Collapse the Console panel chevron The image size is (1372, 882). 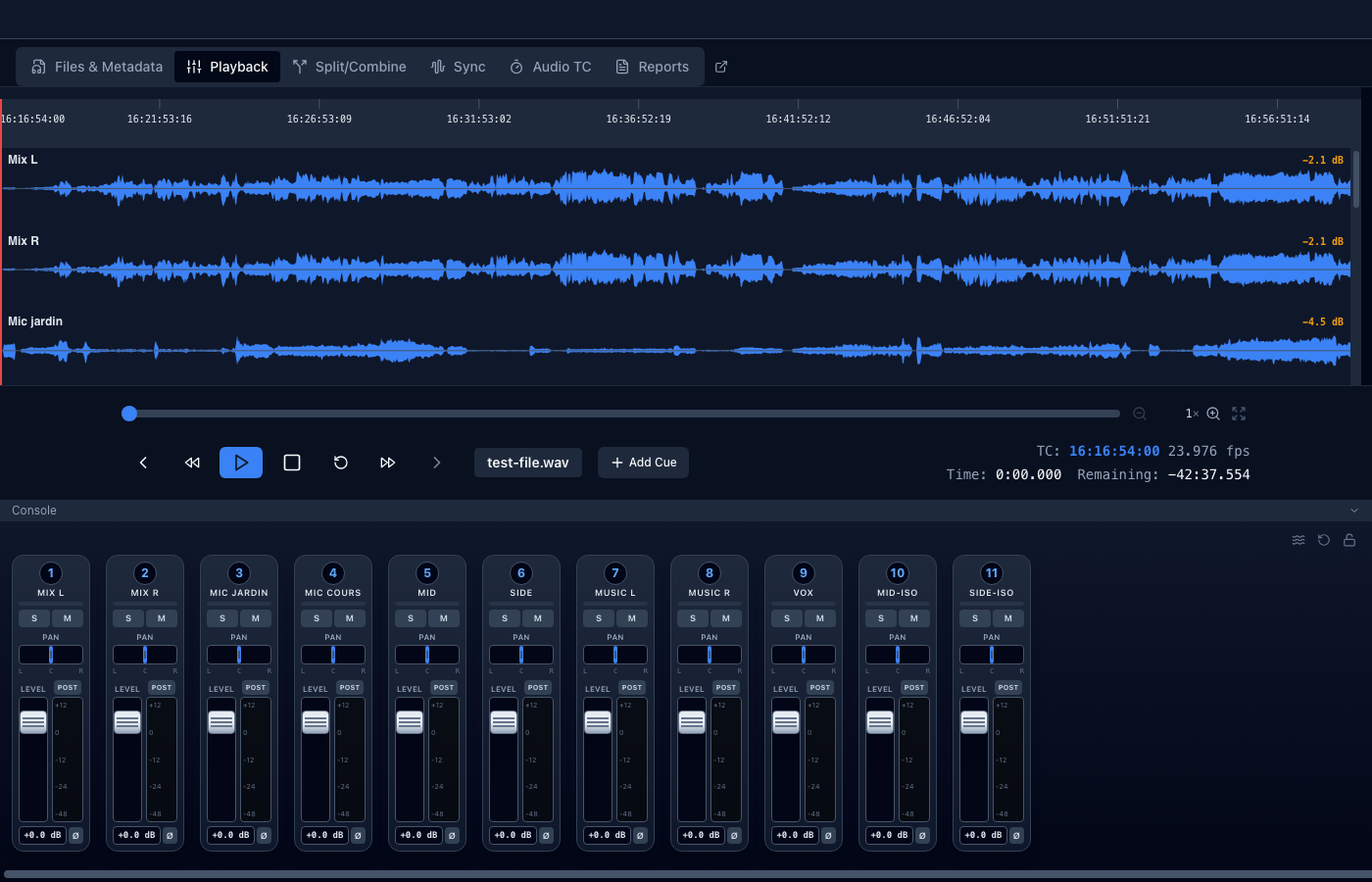pyautogui.click(x=1354, y=511)
